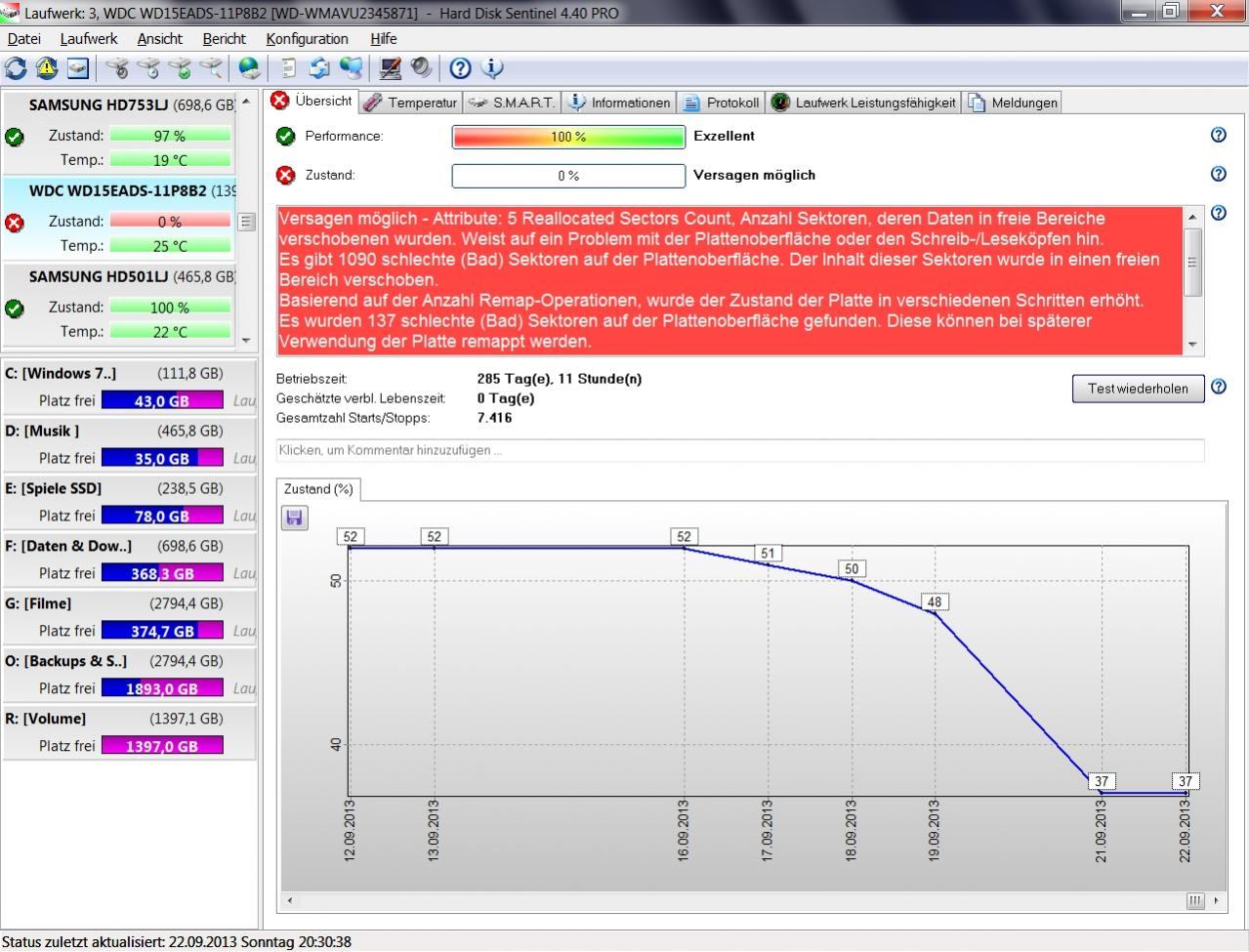Image resolution: width=1249 pixels, height=952 pixels.
Task: Click the red message box scroll down arrow
Action: coord(1192,345)
